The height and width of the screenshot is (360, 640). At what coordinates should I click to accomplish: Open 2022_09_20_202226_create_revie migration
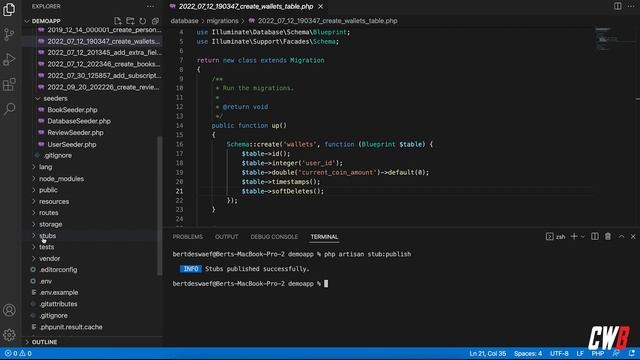click(x=103, y=87)
